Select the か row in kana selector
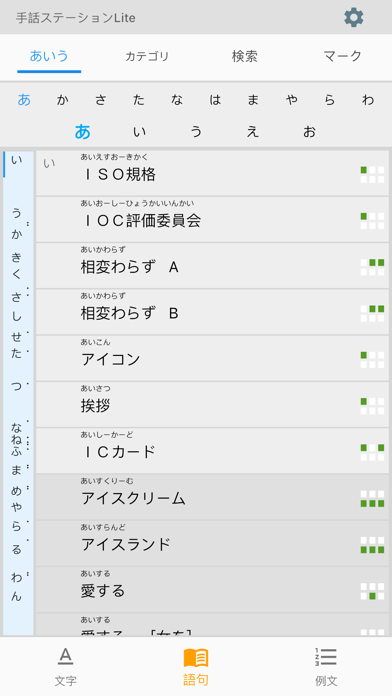 pos(63,100)
